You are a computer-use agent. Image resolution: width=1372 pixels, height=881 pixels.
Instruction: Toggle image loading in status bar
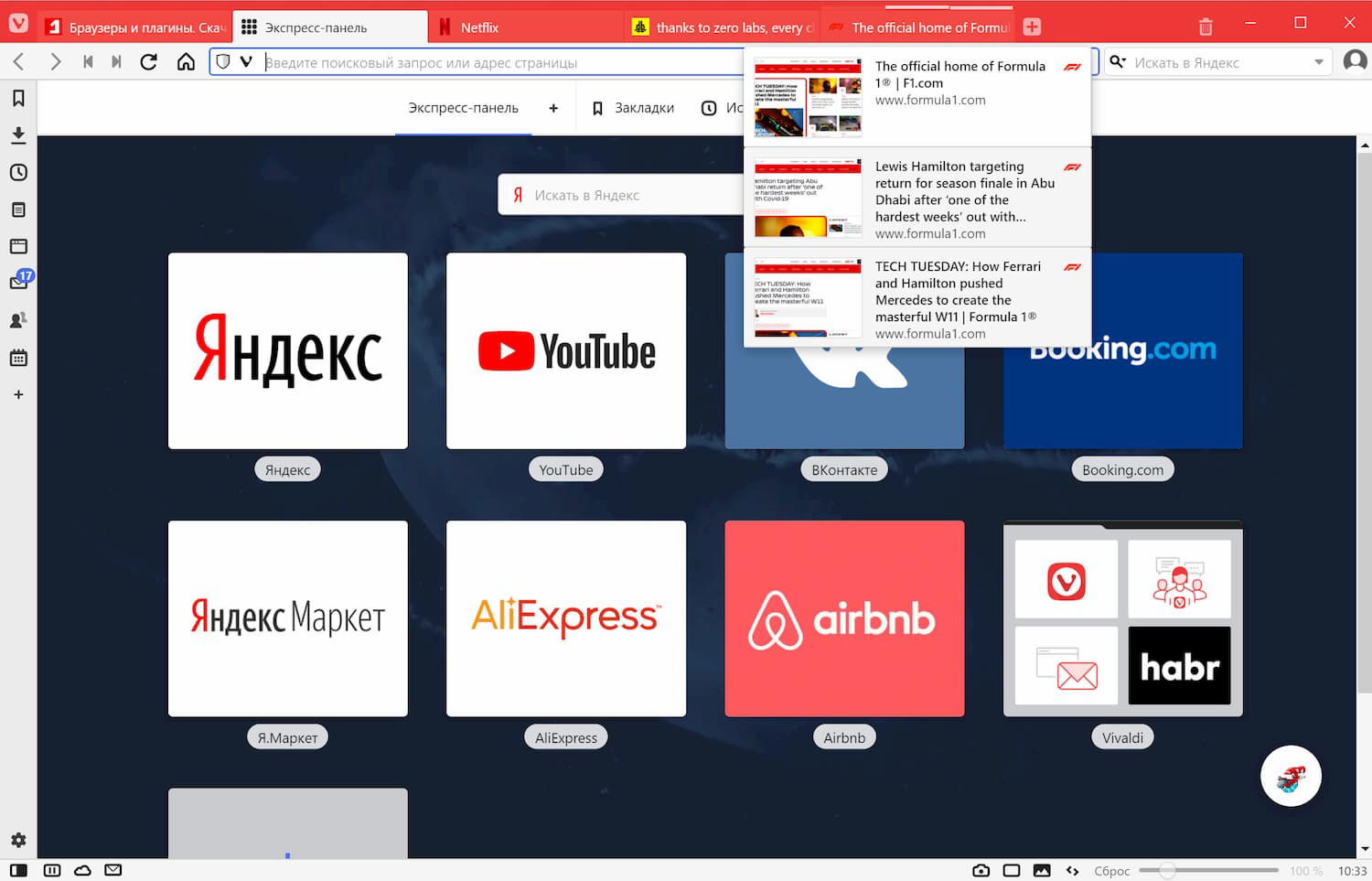click(1042, 870)
